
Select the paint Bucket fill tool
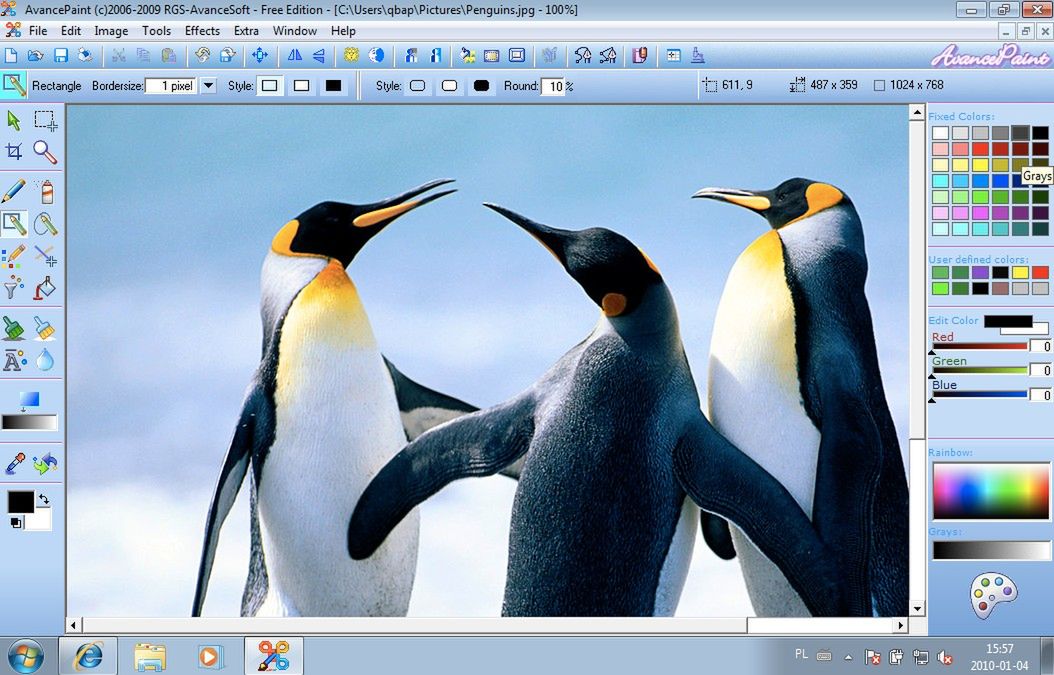(45, 288)
